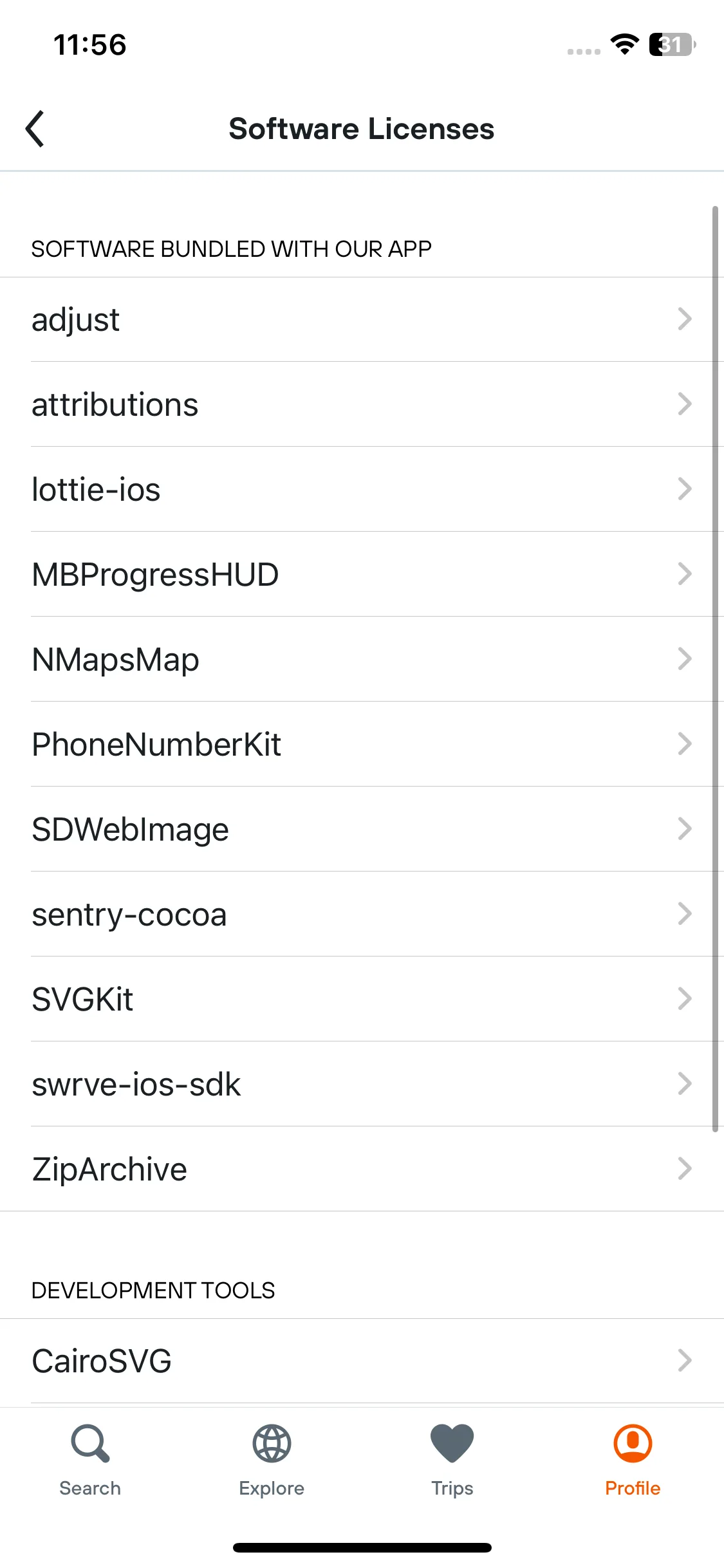Open the Profile person icon
The image size is (724, 1568).
point(633,1443)
